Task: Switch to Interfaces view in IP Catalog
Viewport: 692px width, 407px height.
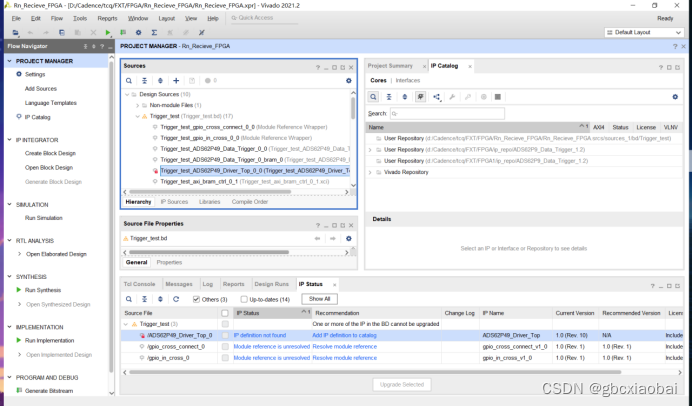Action: [x=408, y=80]
